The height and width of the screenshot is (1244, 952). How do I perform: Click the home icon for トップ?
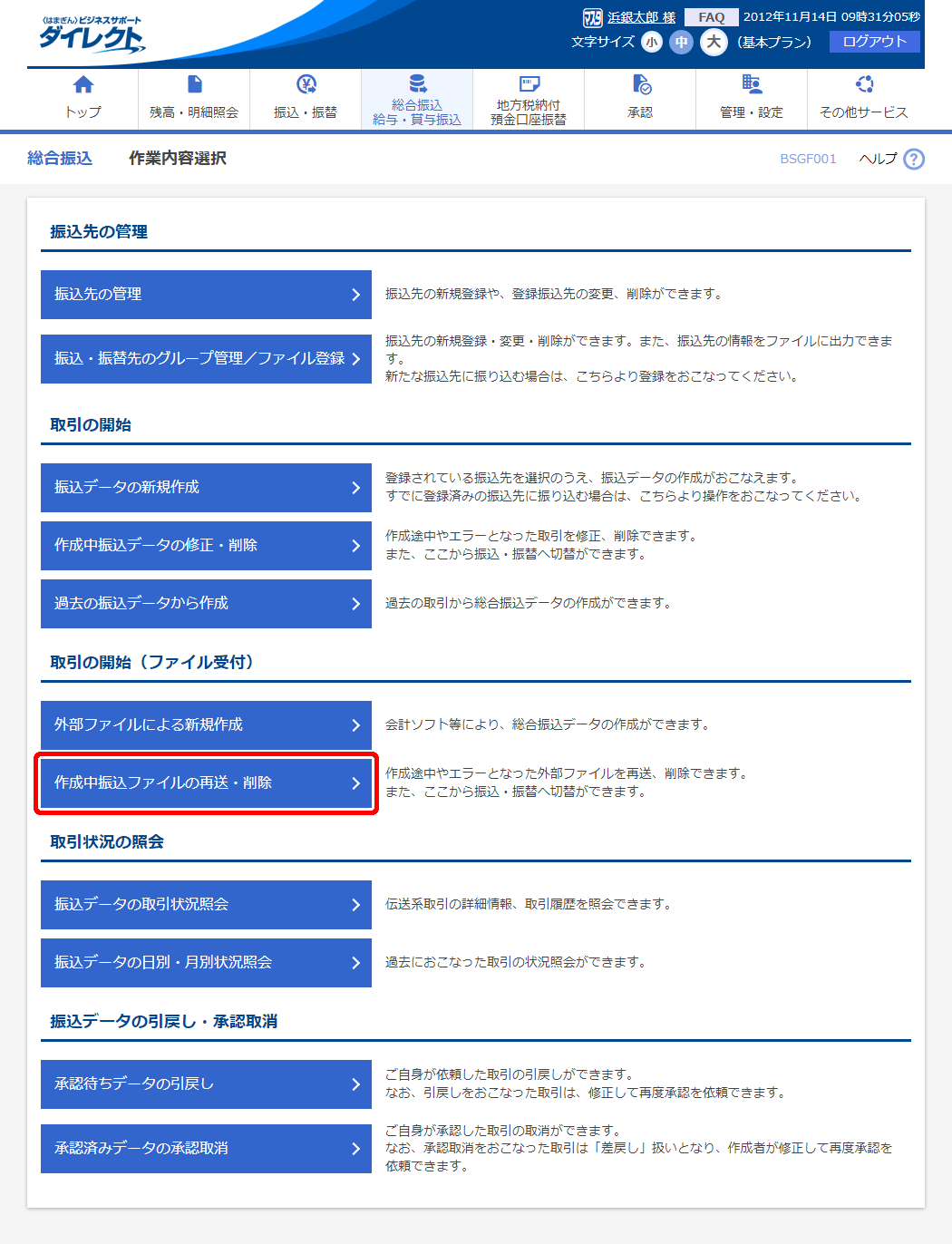pos(83,84)
